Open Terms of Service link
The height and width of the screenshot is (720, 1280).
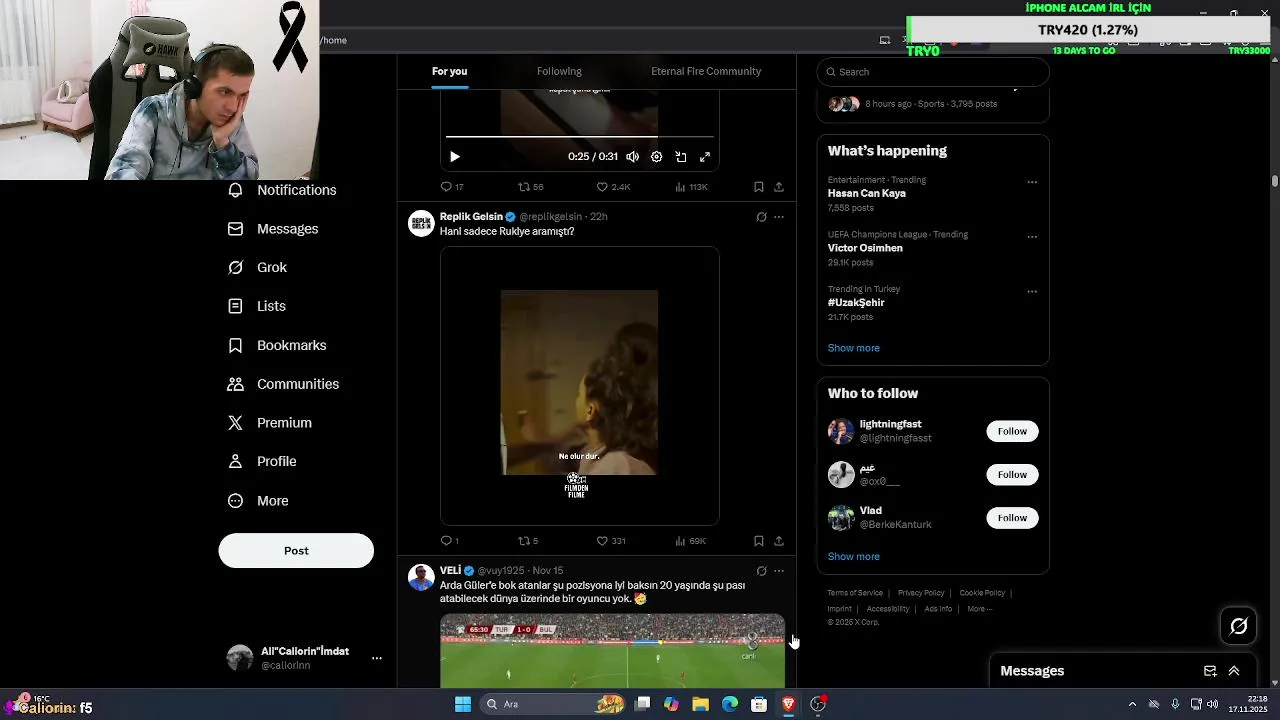coord(855,593)
